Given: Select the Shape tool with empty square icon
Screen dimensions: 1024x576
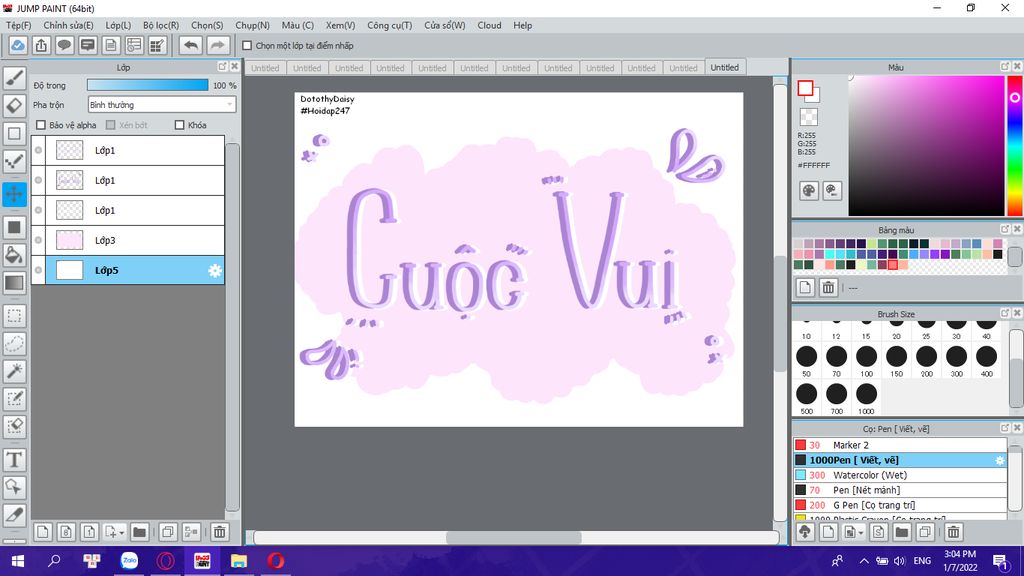Looking at the screenshot, I should [14, 134].
